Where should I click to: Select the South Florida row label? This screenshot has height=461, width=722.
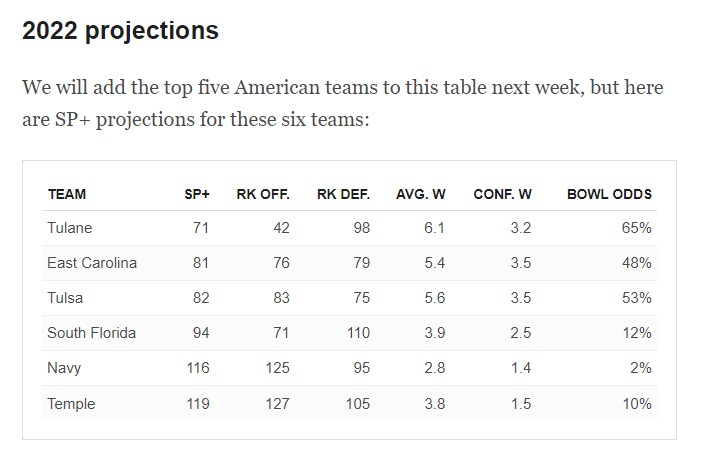tap(91, 333)
